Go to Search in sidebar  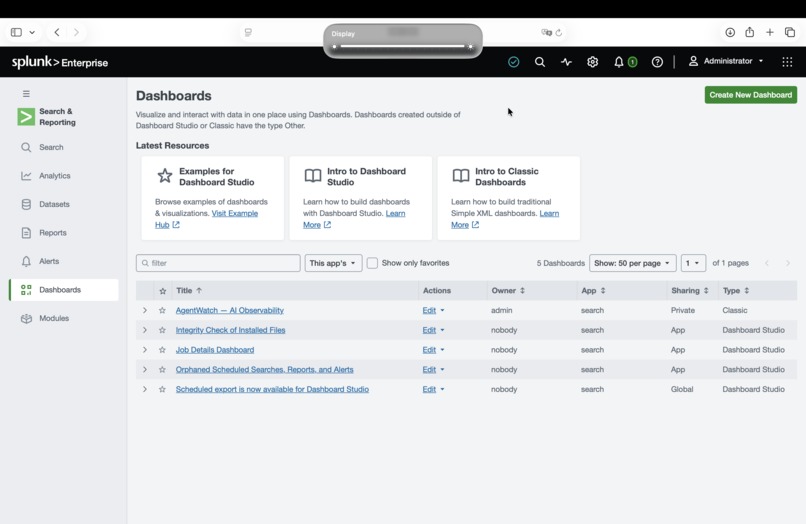[64, 147]
